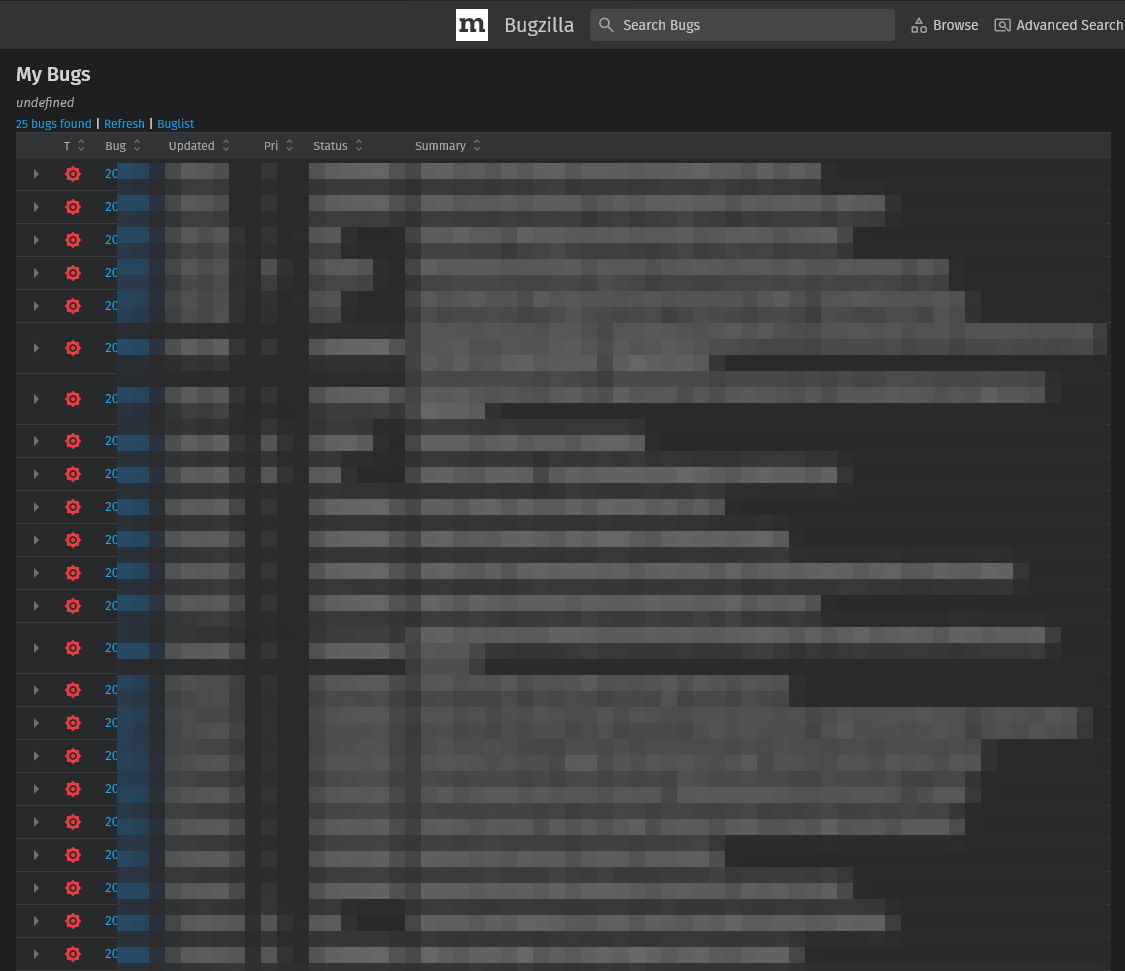Screen dimensions: 1125x971
Task: Click the sort arrows beside the Updated column
Action: (226, 146)
